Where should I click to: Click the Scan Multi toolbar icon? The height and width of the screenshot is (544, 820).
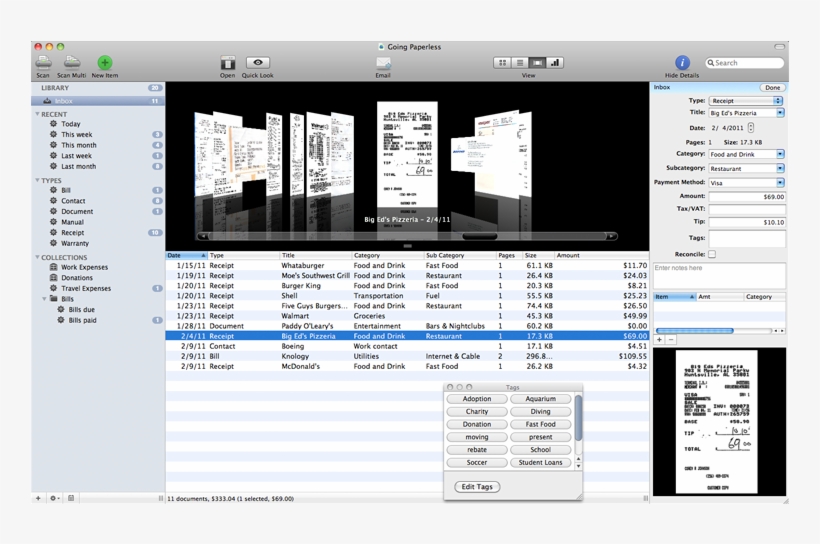71,63
